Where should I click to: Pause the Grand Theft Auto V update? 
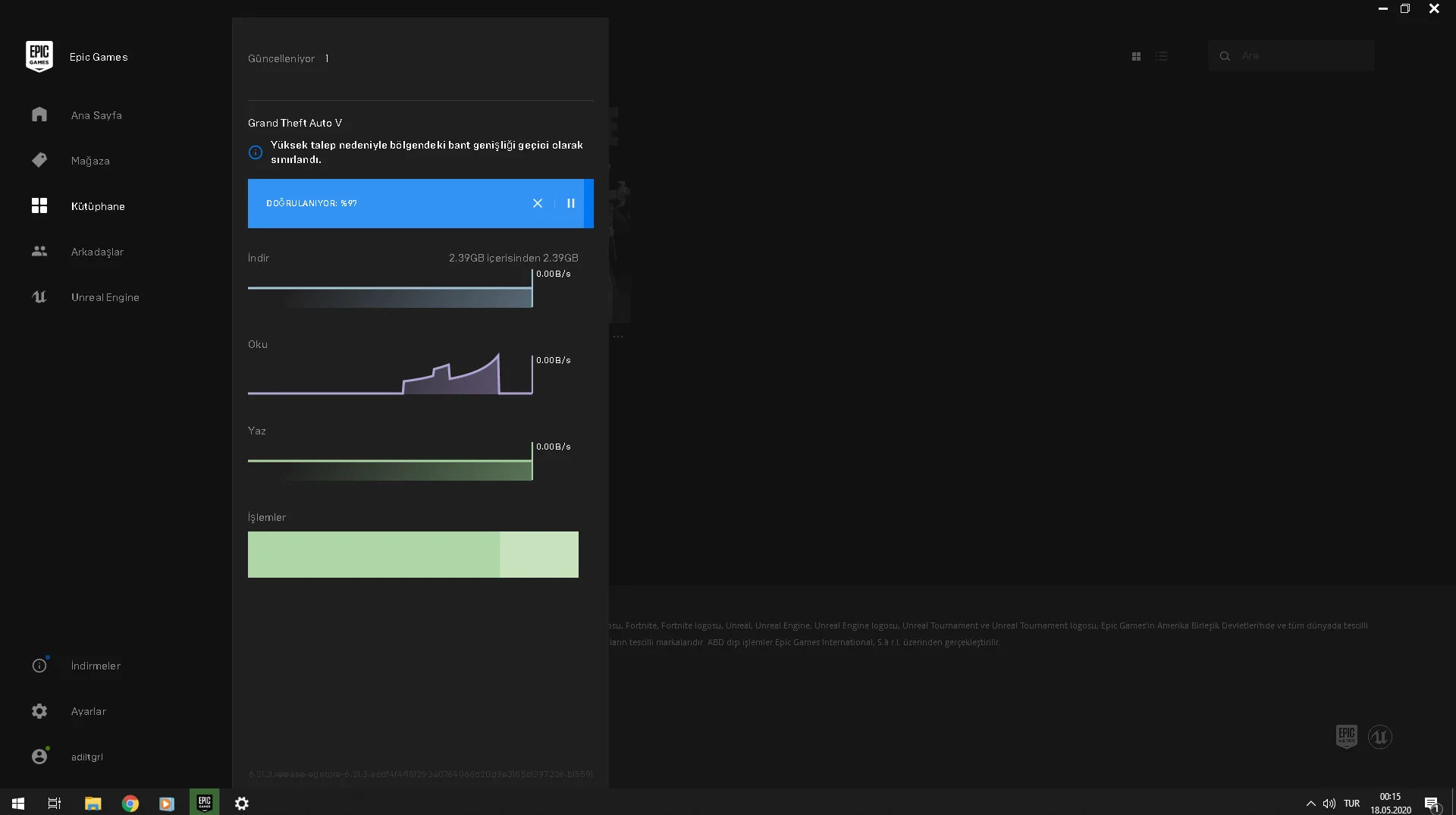(x=571, y=203)
